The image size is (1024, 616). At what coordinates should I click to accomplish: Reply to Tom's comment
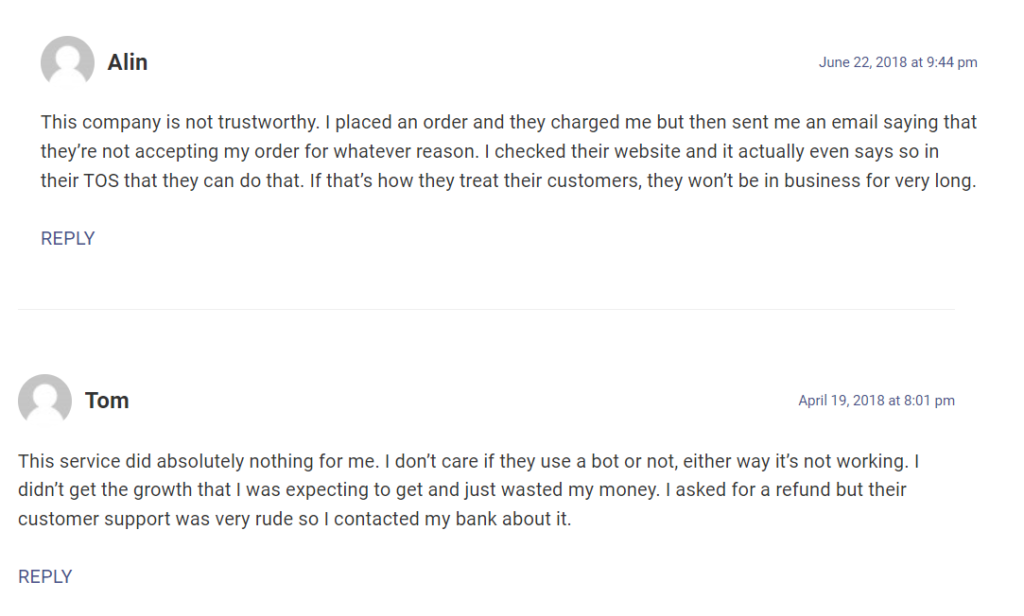44,577
